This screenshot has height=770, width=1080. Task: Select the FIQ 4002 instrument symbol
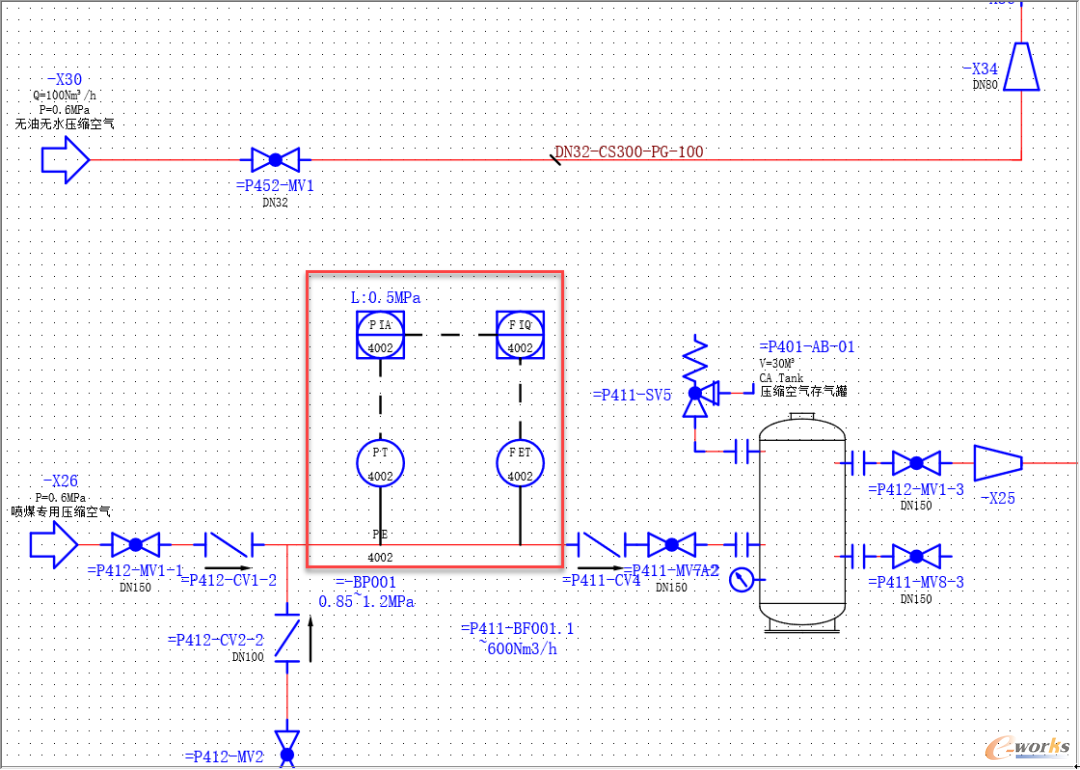click(x=521, y=335)
